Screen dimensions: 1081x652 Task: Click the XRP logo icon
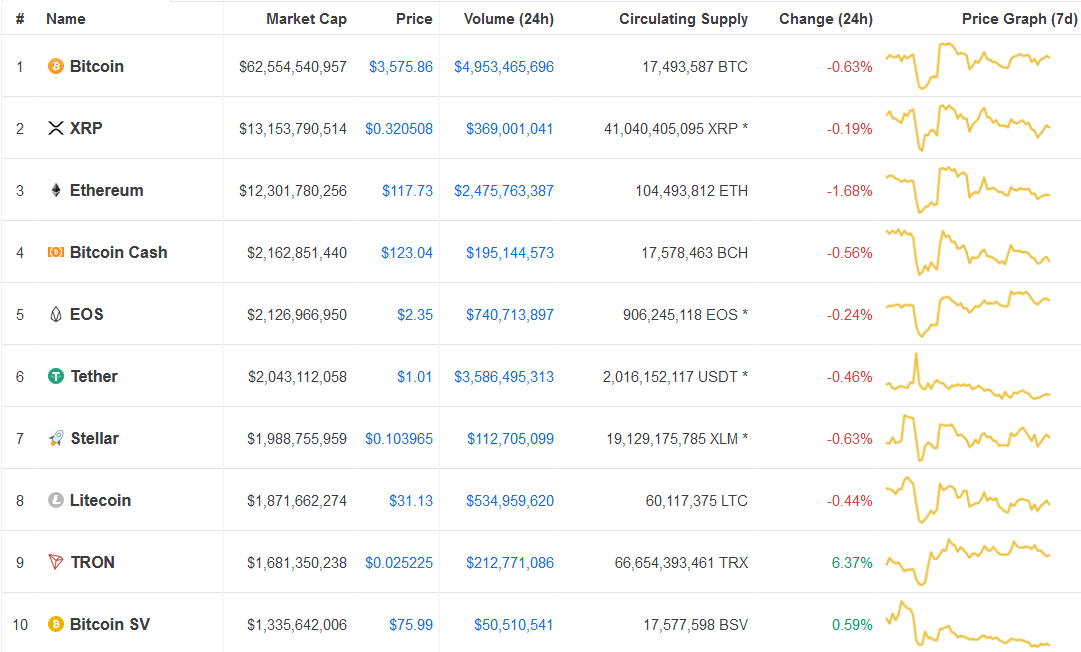[56, 128]
